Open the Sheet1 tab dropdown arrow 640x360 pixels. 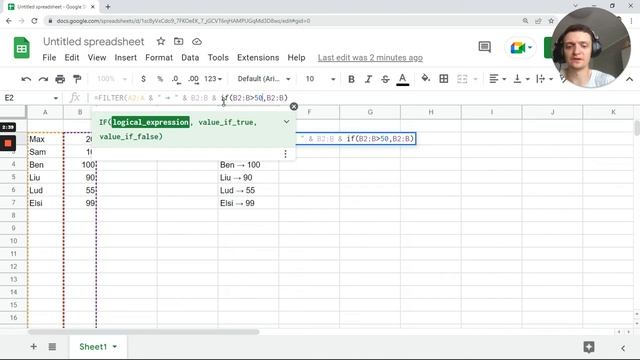click(115, 347)
